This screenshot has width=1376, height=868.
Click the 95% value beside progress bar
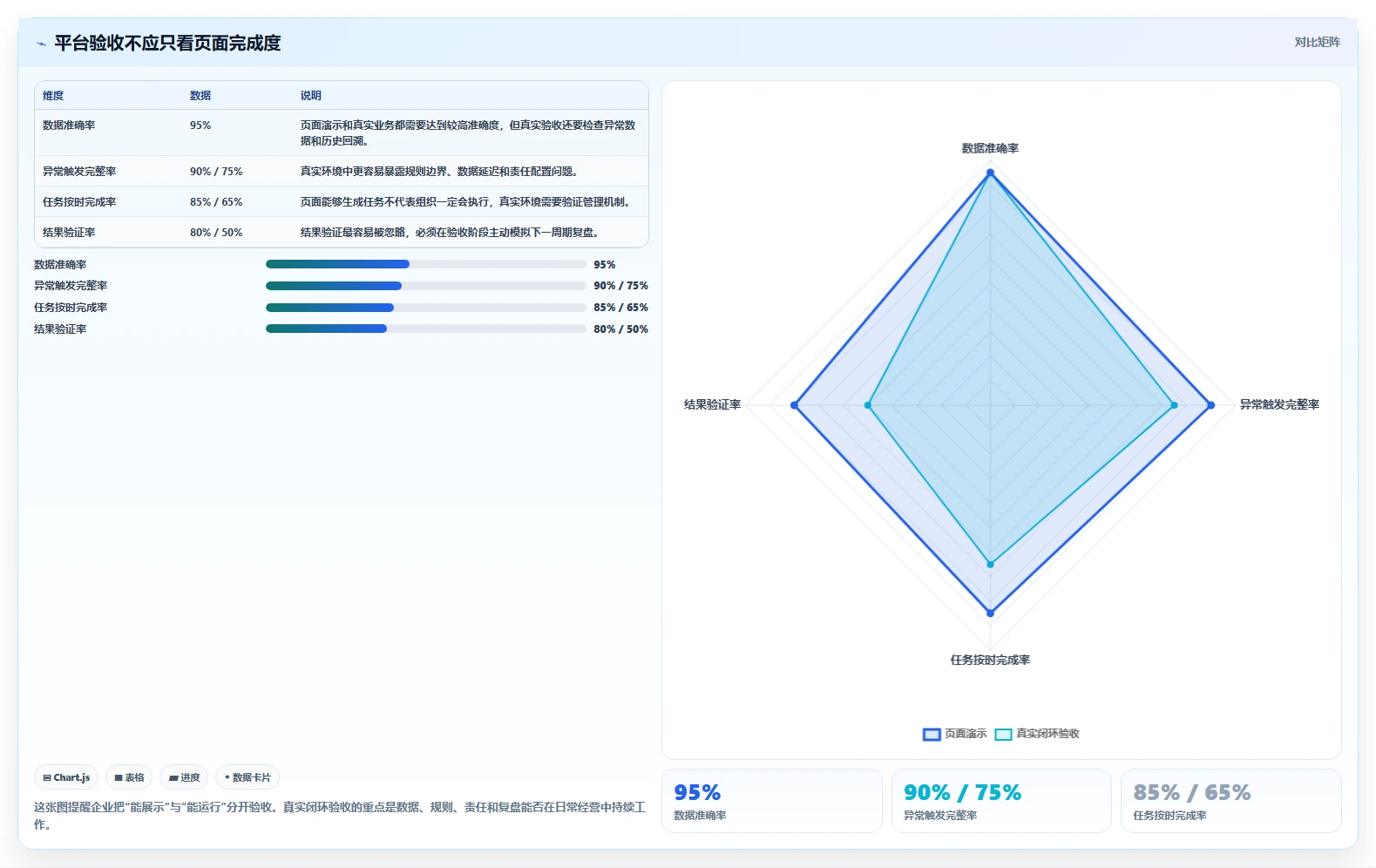click(x=605, y=265)
